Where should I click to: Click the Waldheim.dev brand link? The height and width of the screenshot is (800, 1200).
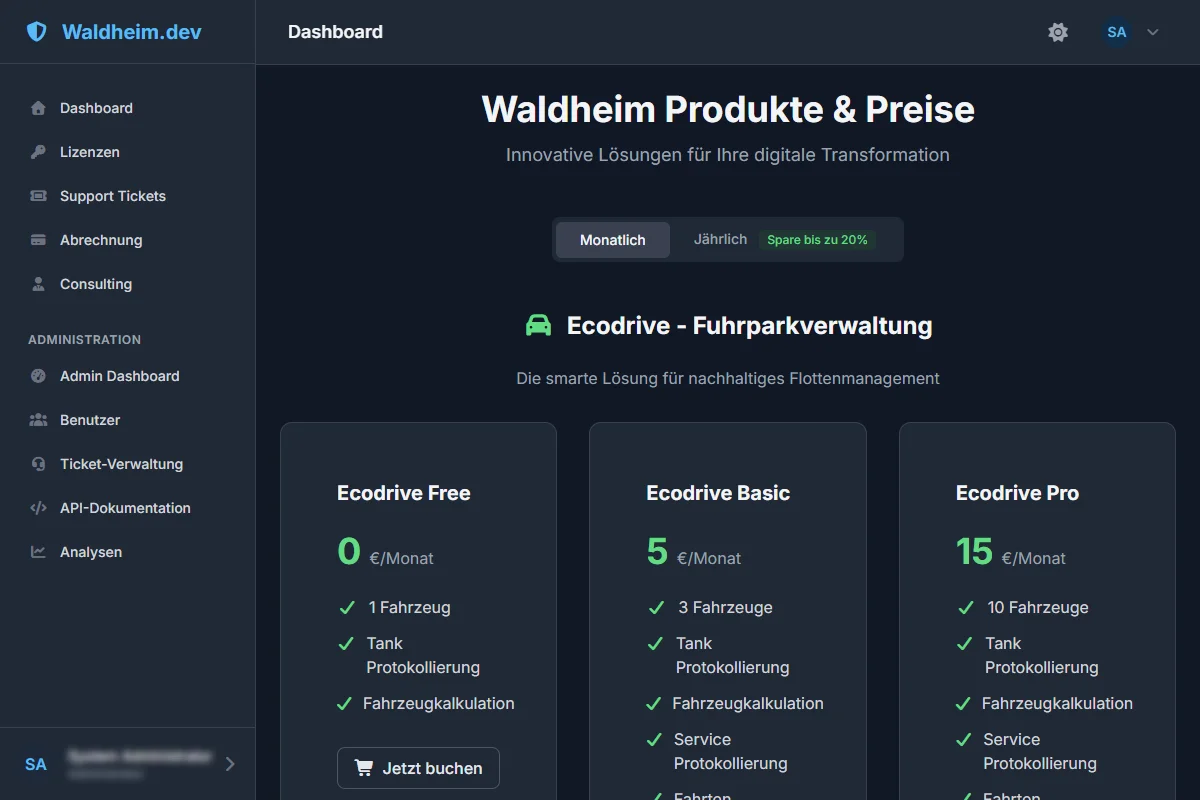[x=131, y=32]
